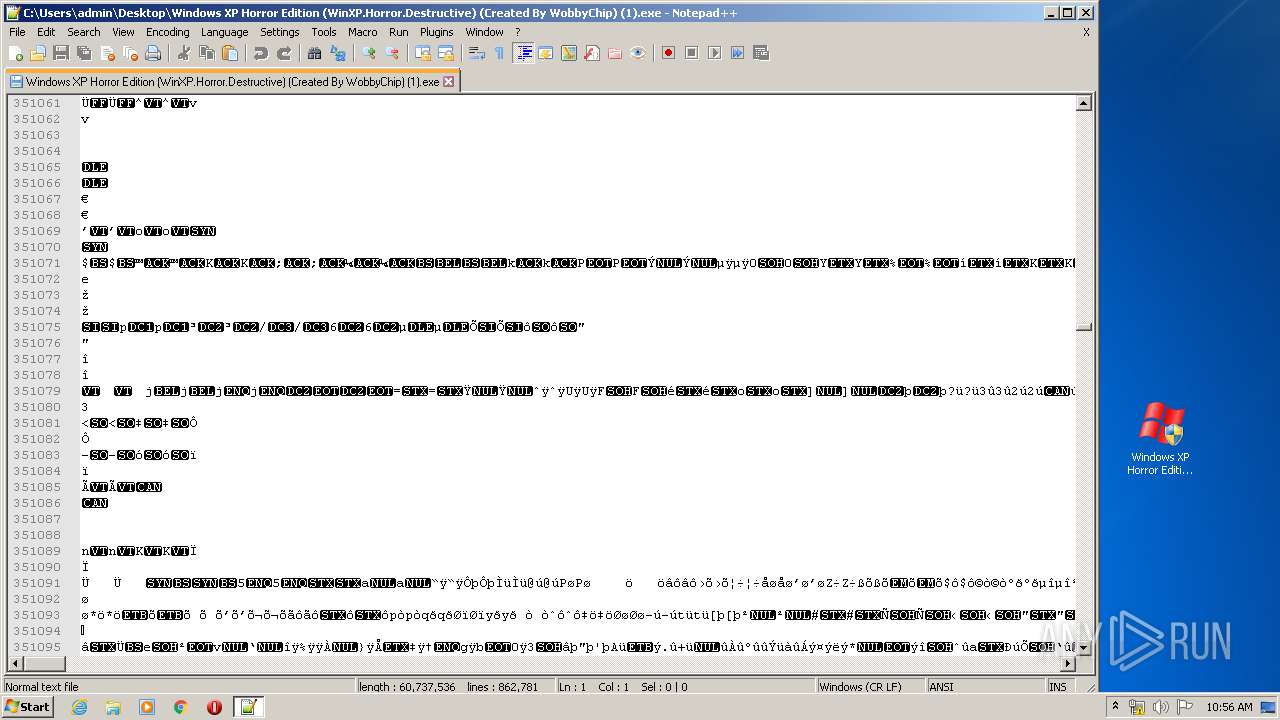Click line number 351071 in margin

(37, 263)
